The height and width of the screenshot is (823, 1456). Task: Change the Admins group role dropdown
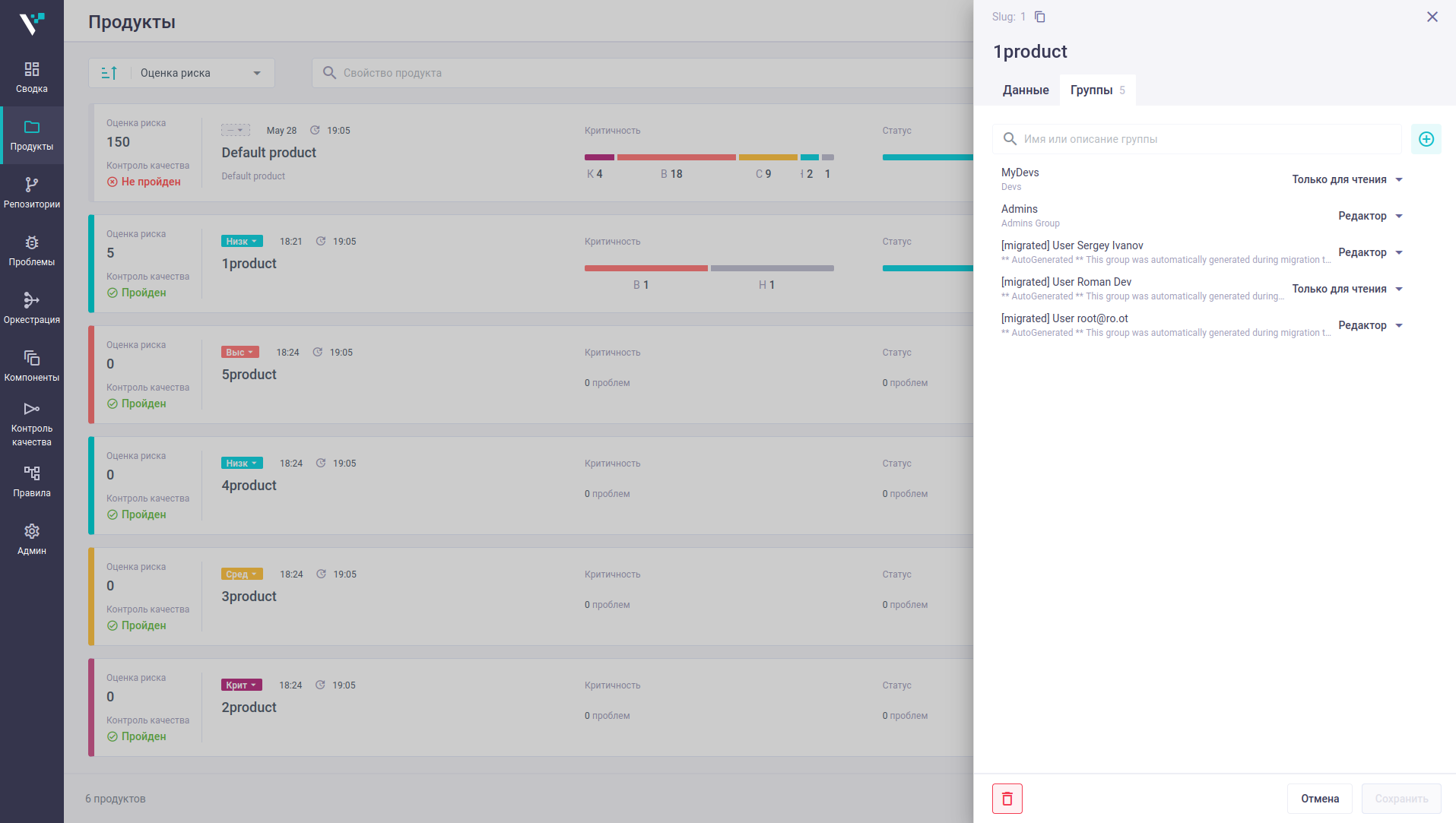coord(1370,216)
